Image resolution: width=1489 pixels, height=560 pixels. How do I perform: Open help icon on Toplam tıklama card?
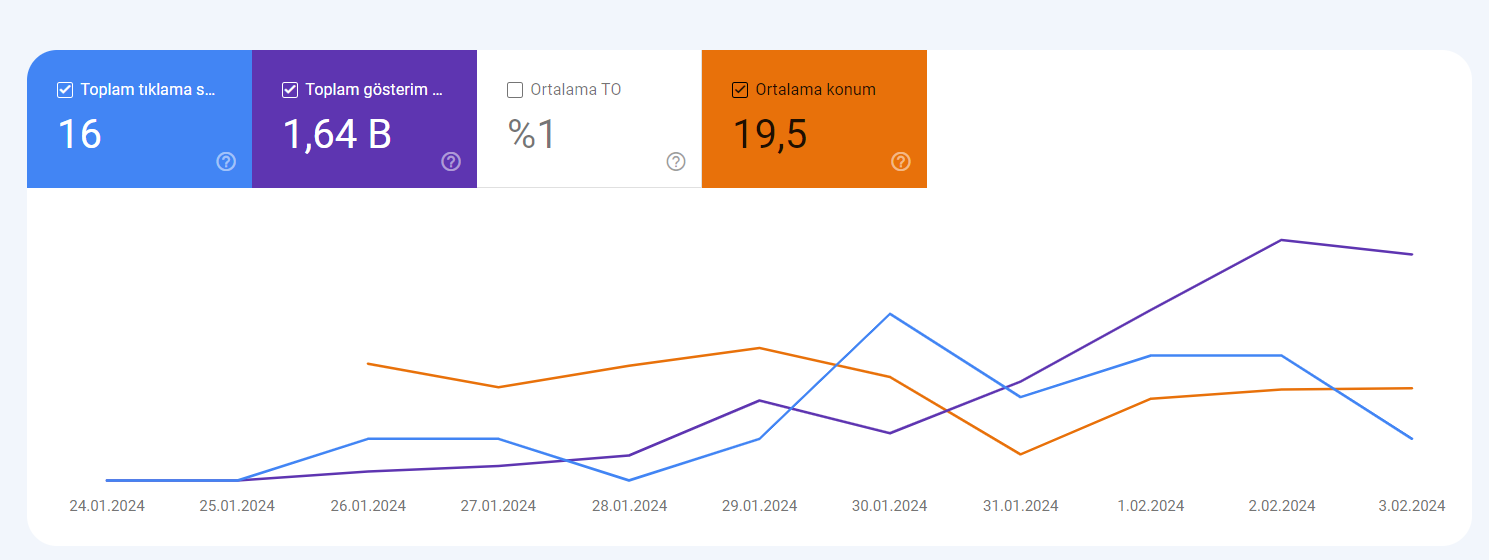(226, 162)
